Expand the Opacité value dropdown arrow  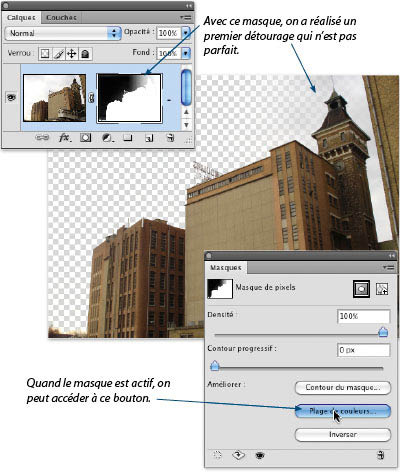click(x=186, y=33)
